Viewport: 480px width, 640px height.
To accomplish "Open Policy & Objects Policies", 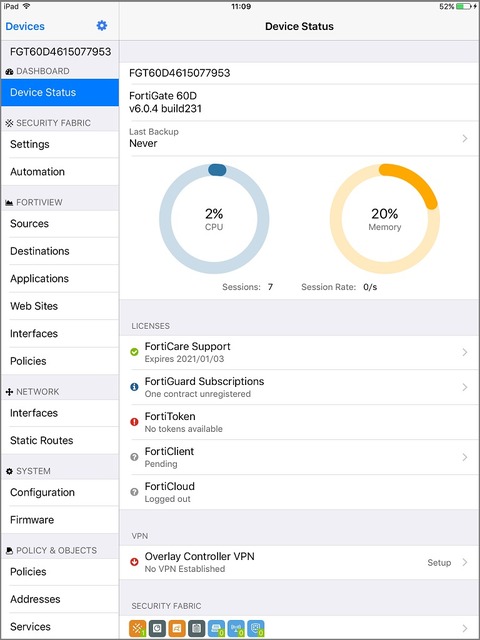I will [x=60, y=571].
